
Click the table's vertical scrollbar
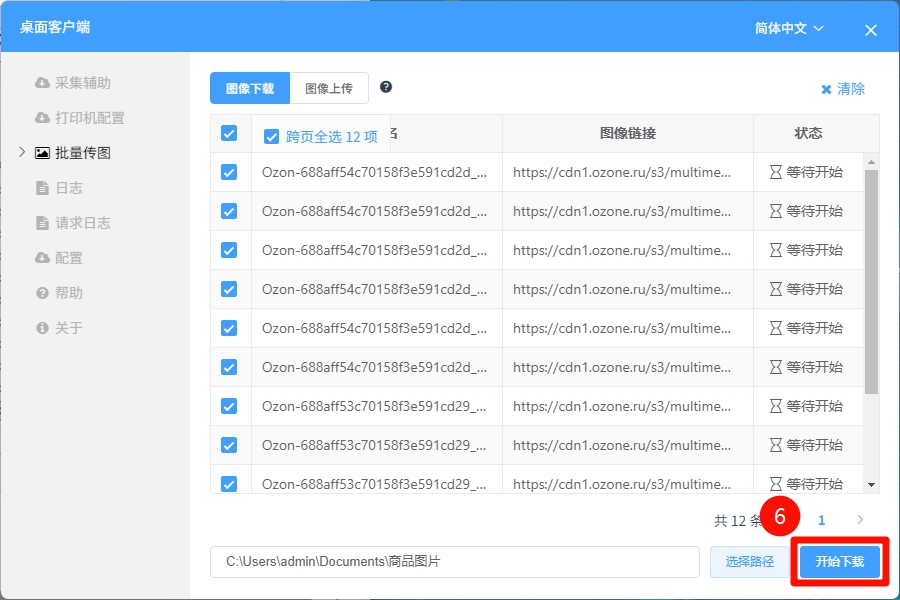click(x=871, y=280)
